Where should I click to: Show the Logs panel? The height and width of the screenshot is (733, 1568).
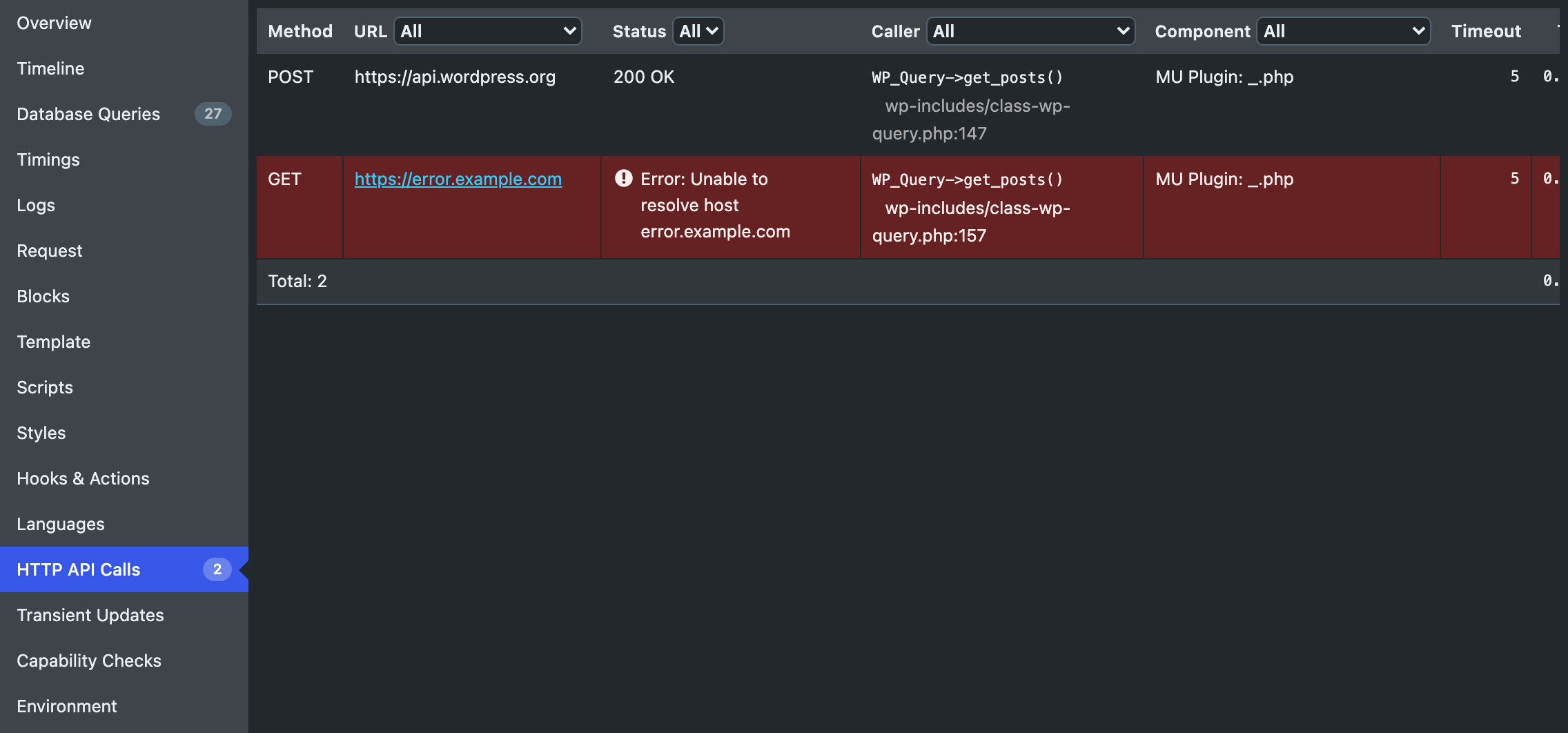coord(36,205)
